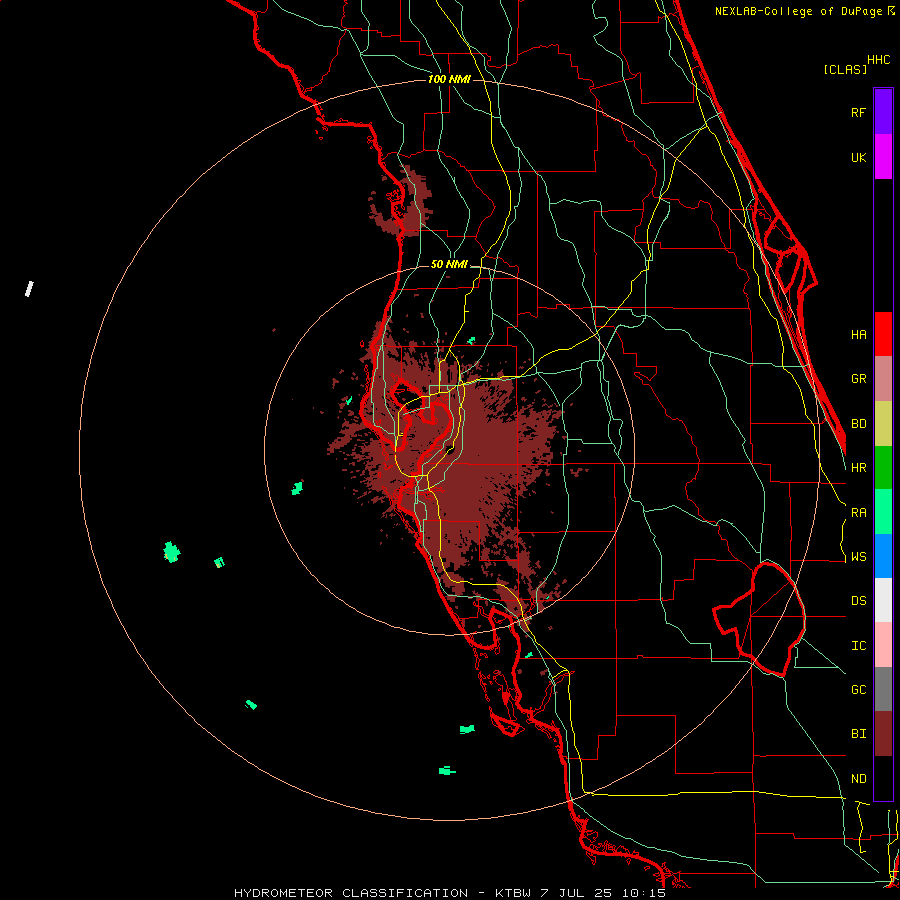
Task: Click the RF purple legend swatch
Action: pyautogui.click(x=883, y=111)
